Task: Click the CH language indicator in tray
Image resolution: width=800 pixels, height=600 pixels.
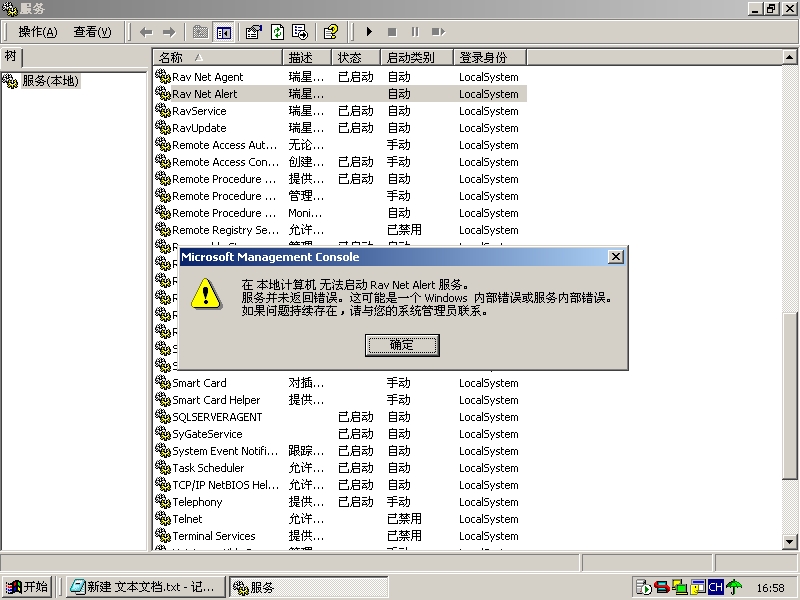Action: click(x=715, y=587)
